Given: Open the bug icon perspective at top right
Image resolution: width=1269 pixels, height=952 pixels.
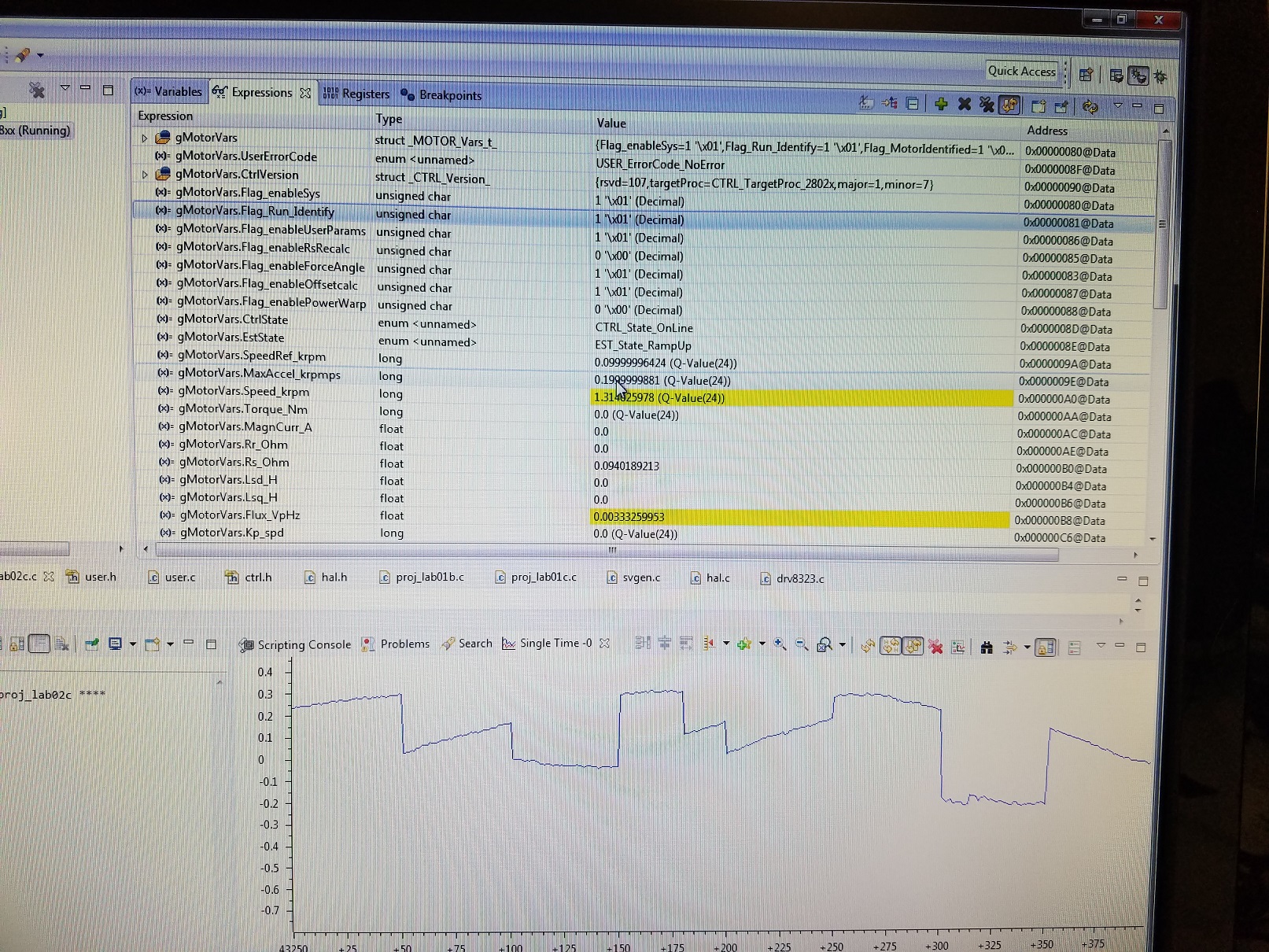Looking at the screenshot, I should click(1161, 76).
